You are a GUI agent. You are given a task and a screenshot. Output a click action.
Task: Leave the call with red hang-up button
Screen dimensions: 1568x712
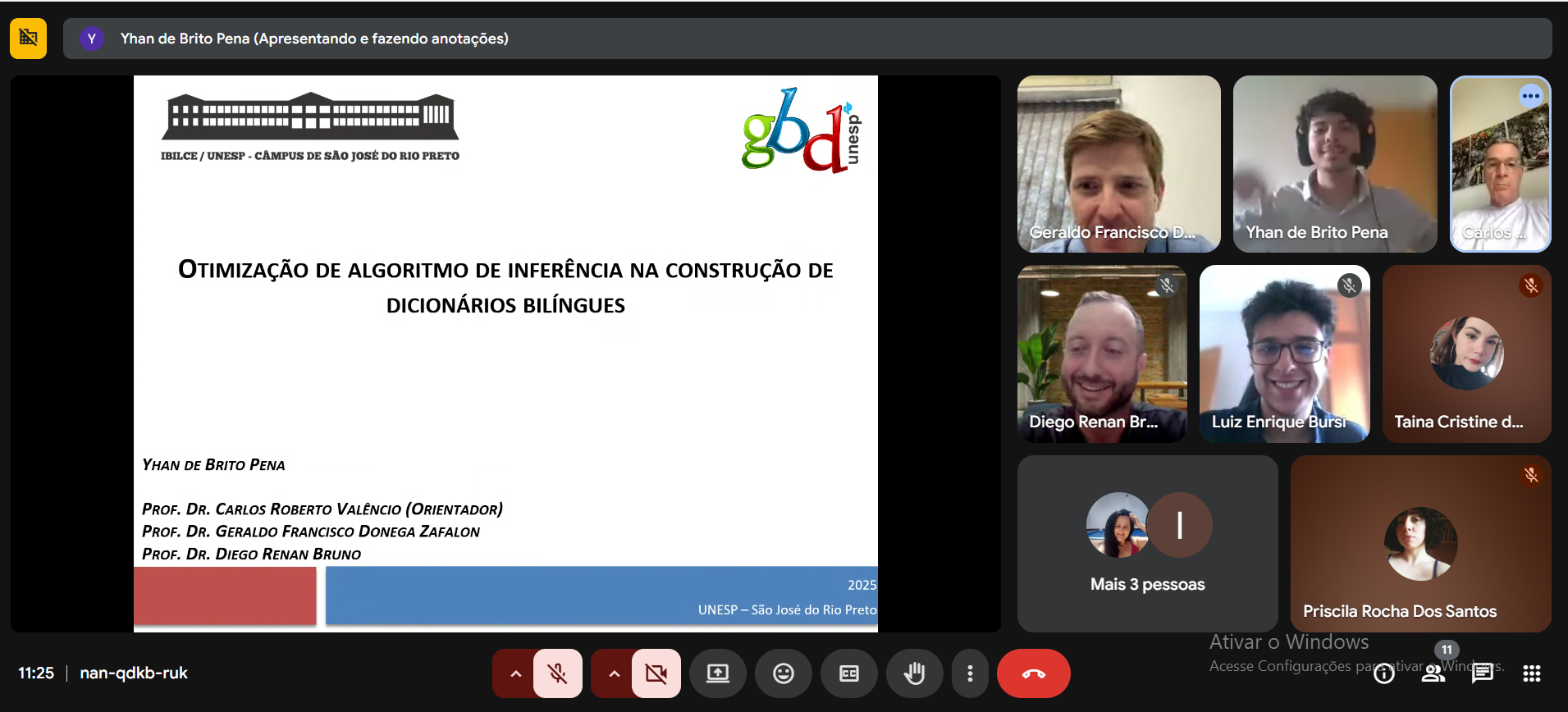coord(1034,673)
